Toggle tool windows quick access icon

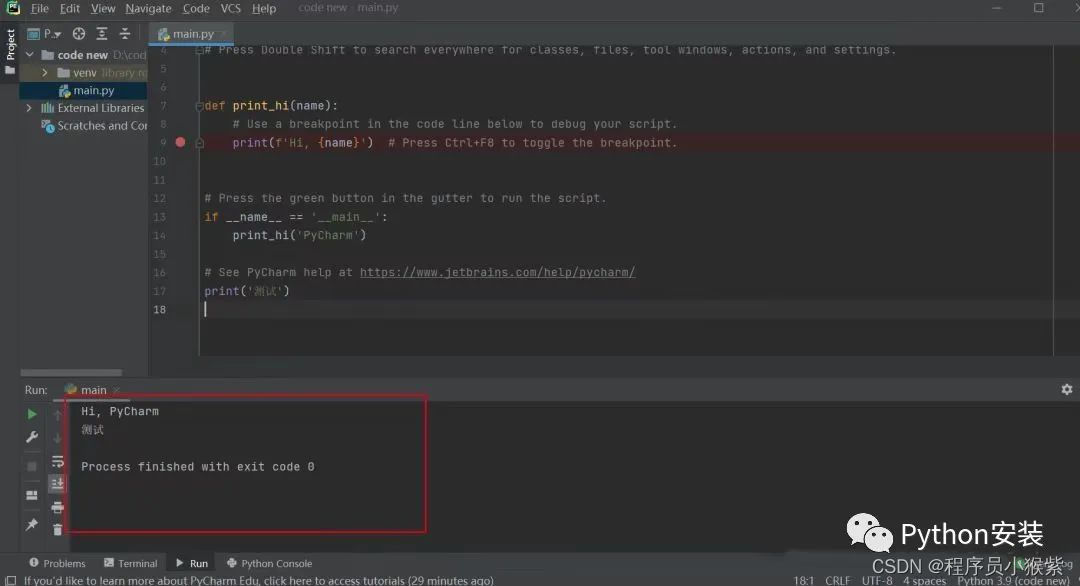coord(10,580)
